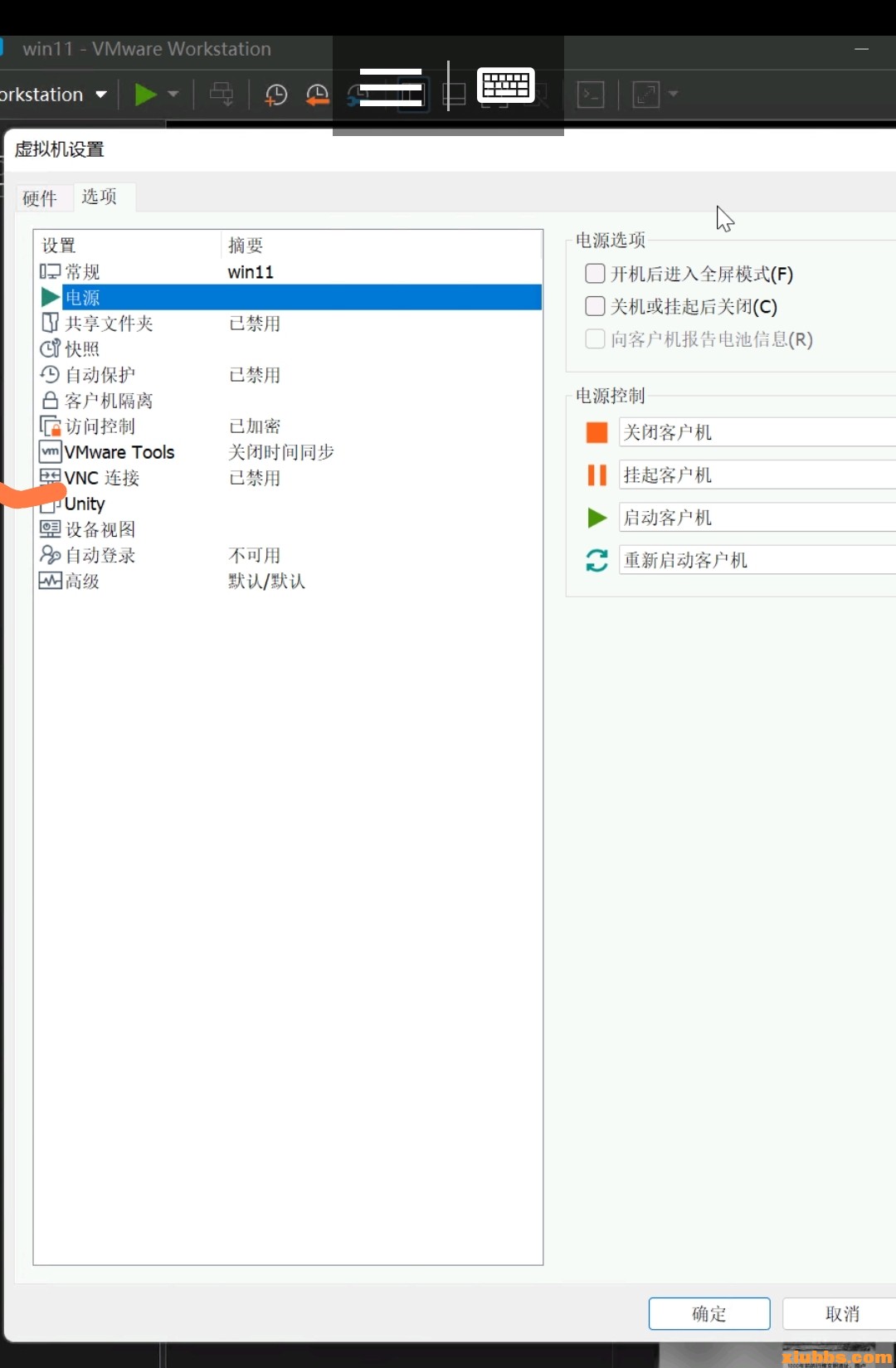The width and height of the screenshot is (896, 1368).
Task: Click the 确定 button
Action: [x=709, y=1313]
